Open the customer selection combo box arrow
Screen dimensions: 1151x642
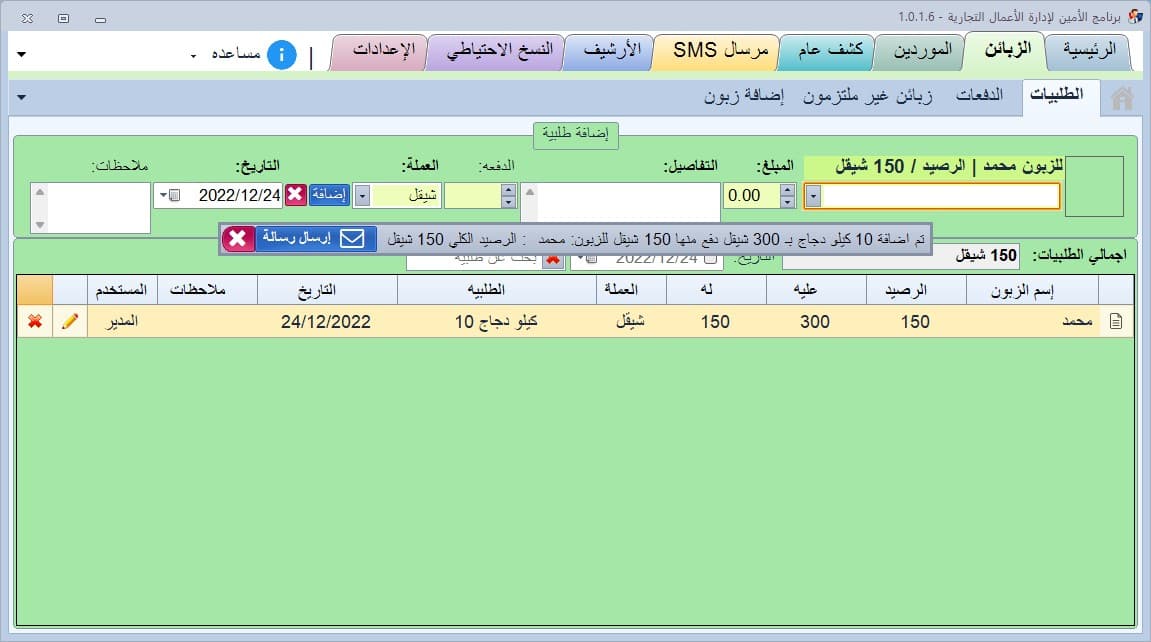(813, 196)
